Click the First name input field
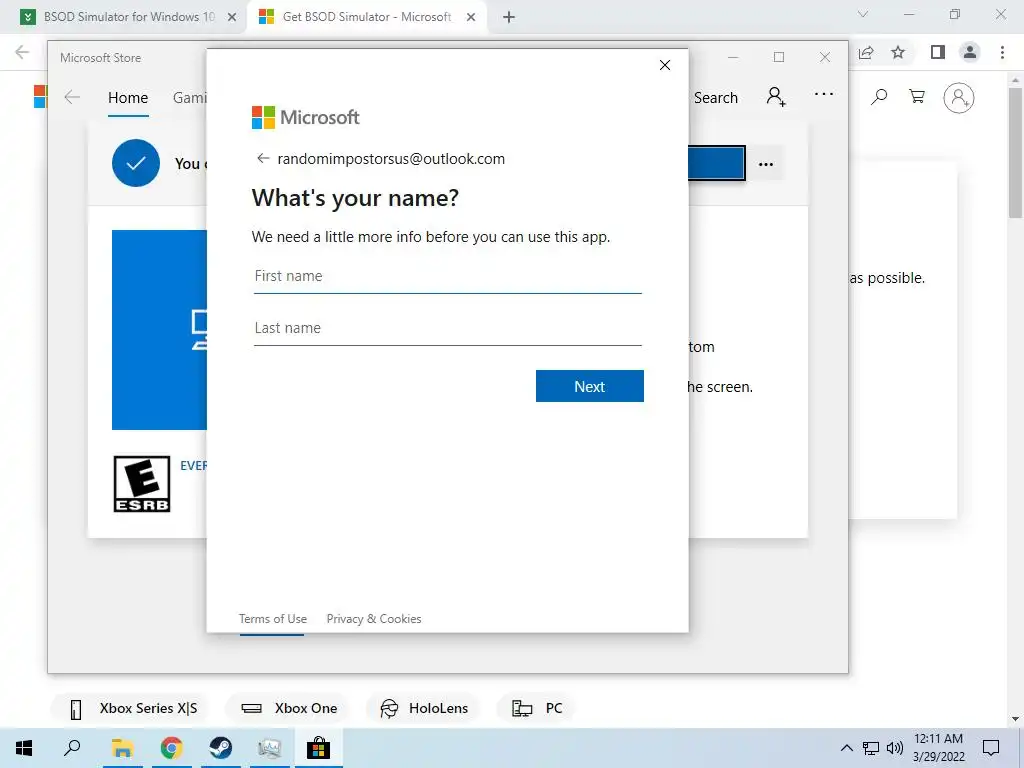The image size is (1024, 768). coord(447,277)
